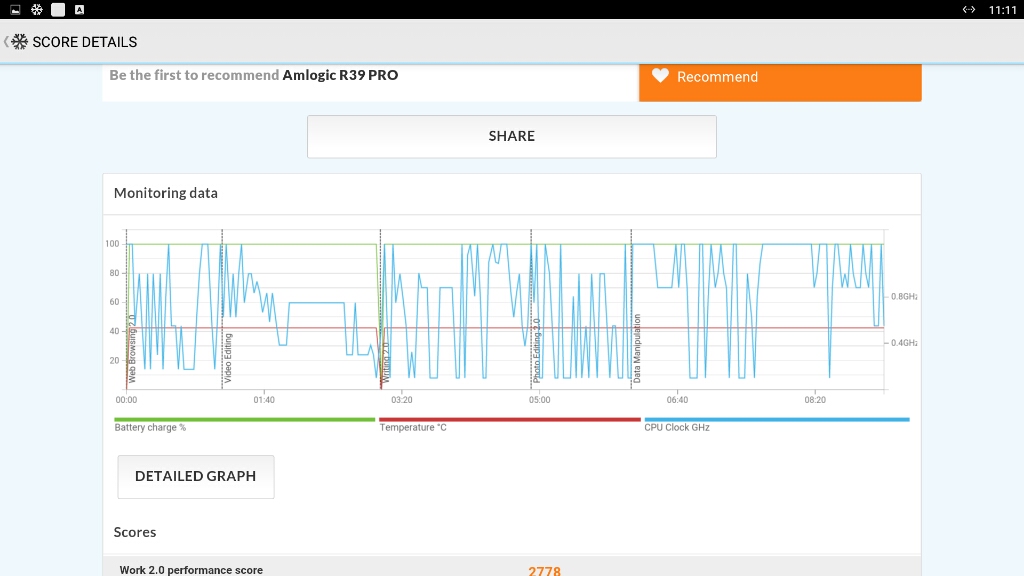Screen dimensions: 1024x576
Task: Select the Temperature °C legend bar
Action: pyautogui.click(x=509, y=419)
